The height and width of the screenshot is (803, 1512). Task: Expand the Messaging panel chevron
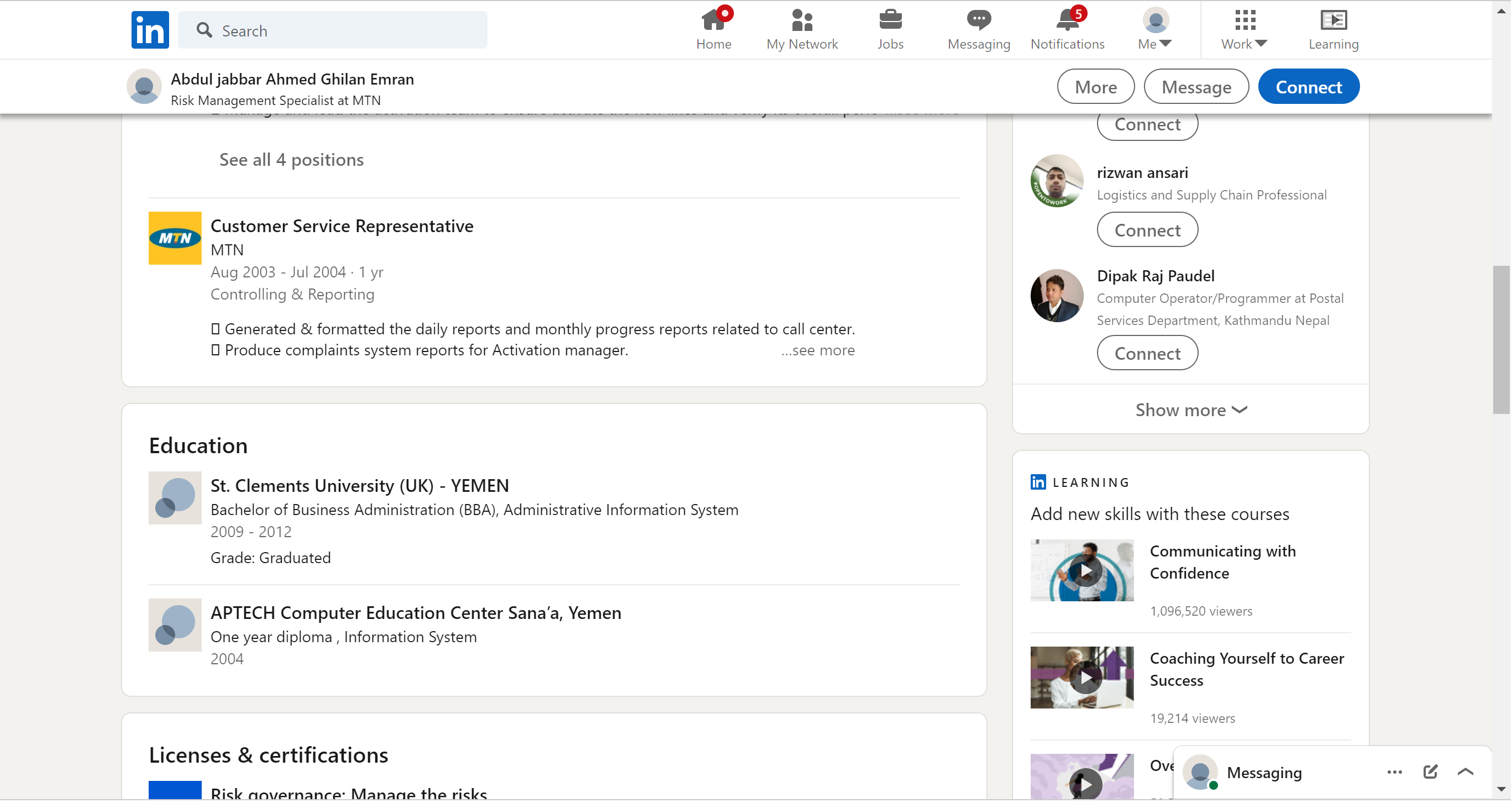coord(1465,772)
